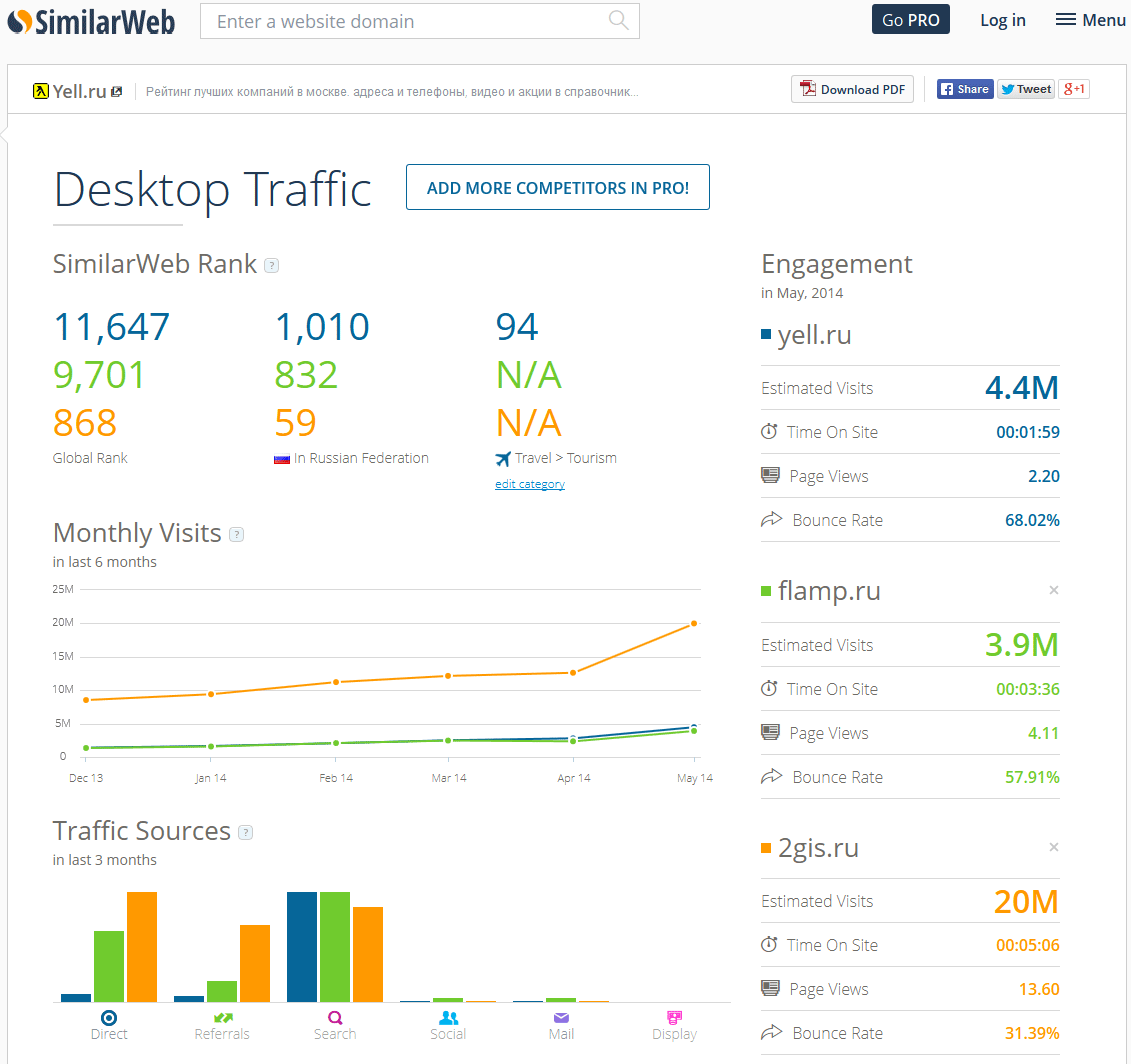Click the SimilarWeb logo

point(92,22)
